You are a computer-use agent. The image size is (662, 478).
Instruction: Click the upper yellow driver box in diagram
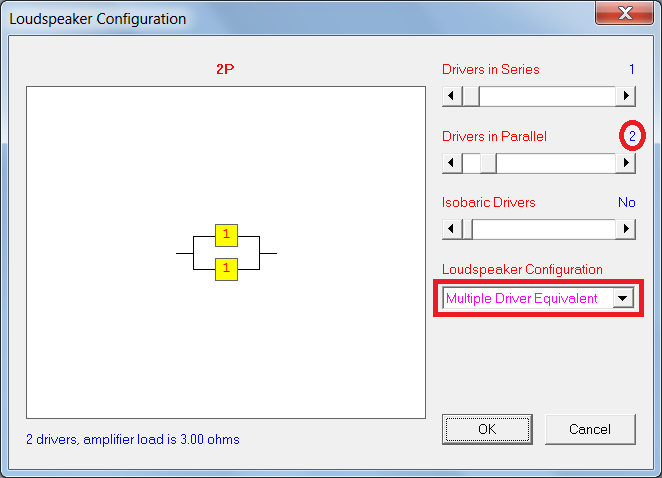[x=226, y=235]
